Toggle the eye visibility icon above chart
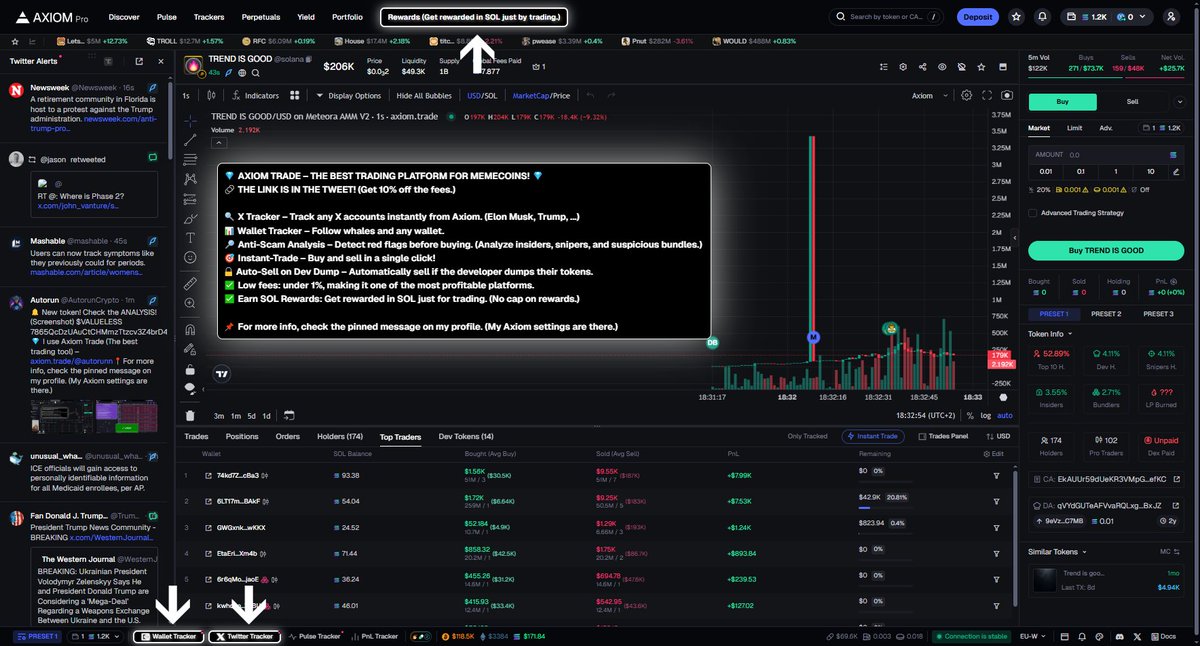Image resolution: width=1200 pixels, height=646 pixels. [x=941, y=67]
